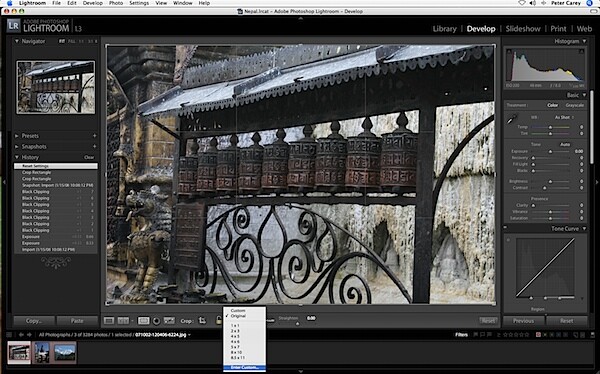The width and height of the screenshot is (600, 374).
Task: Click the Paste button
Action: 77,321
